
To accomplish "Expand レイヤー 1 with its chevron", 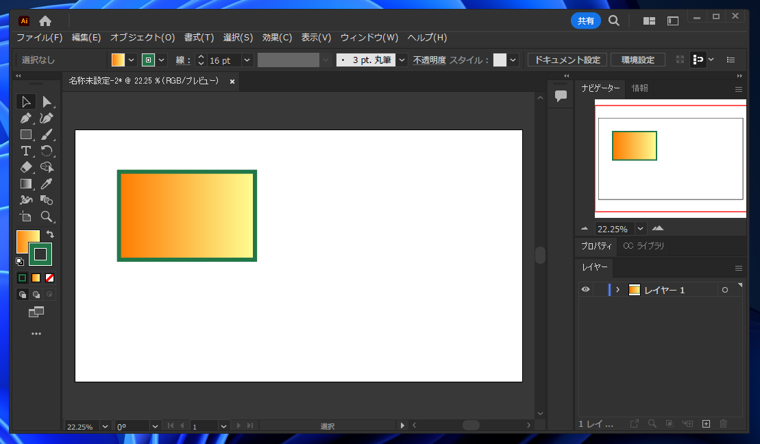I will [x=618, y=290].
